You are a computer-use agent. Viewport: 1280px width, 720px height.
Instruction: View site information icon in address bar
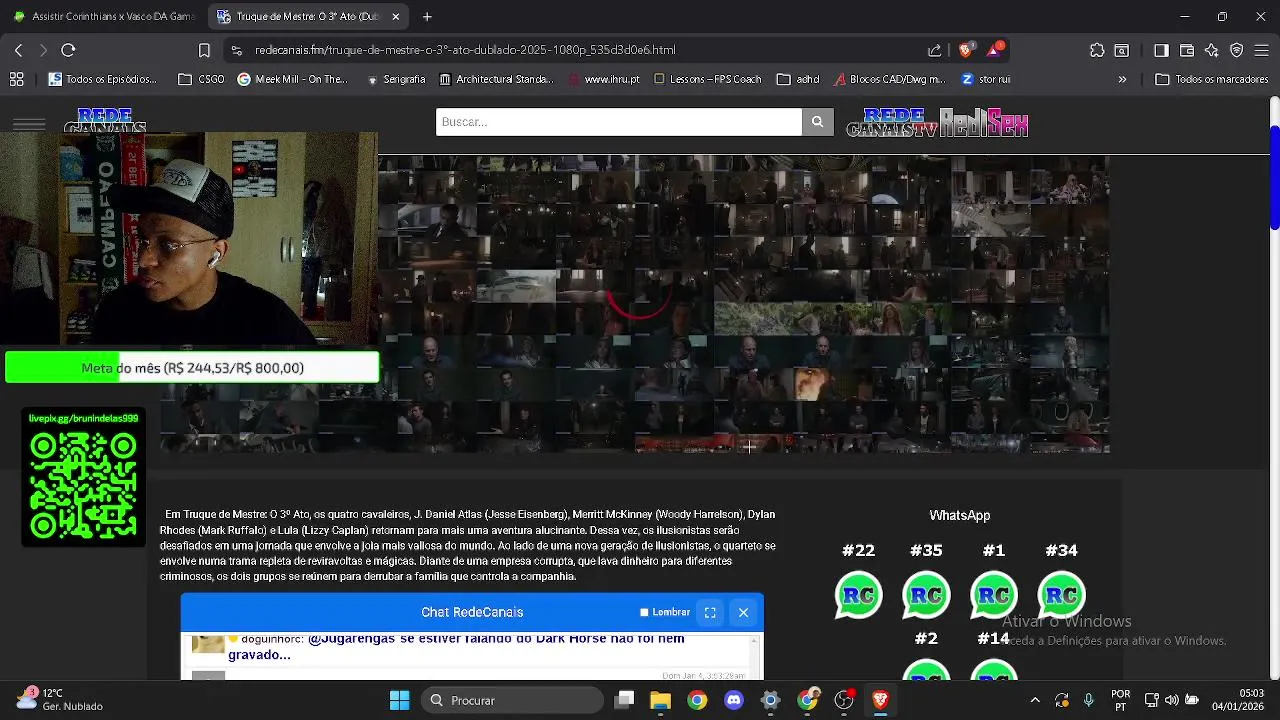pos(236,50)
